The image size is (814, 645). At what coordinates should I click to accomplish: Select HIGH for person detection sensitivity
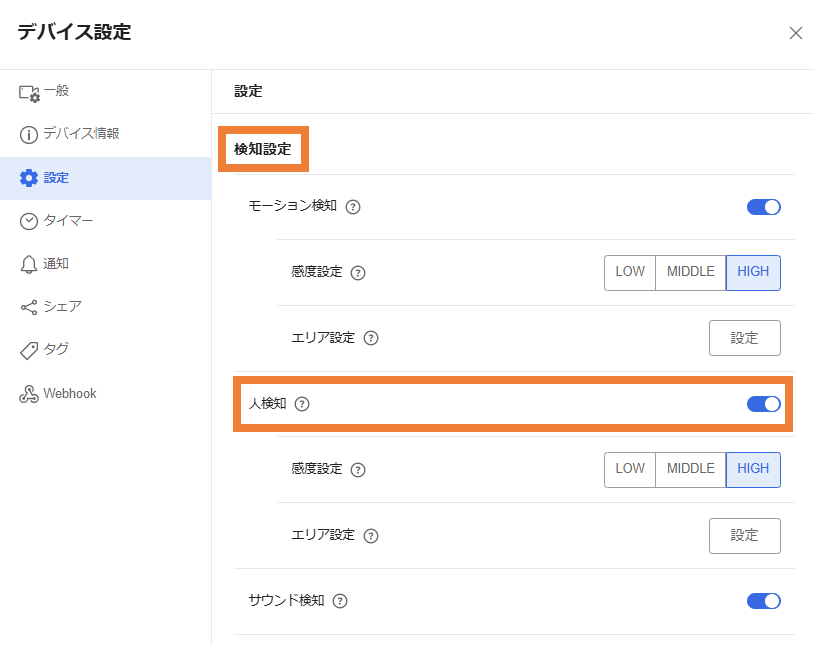coord(753,469)
